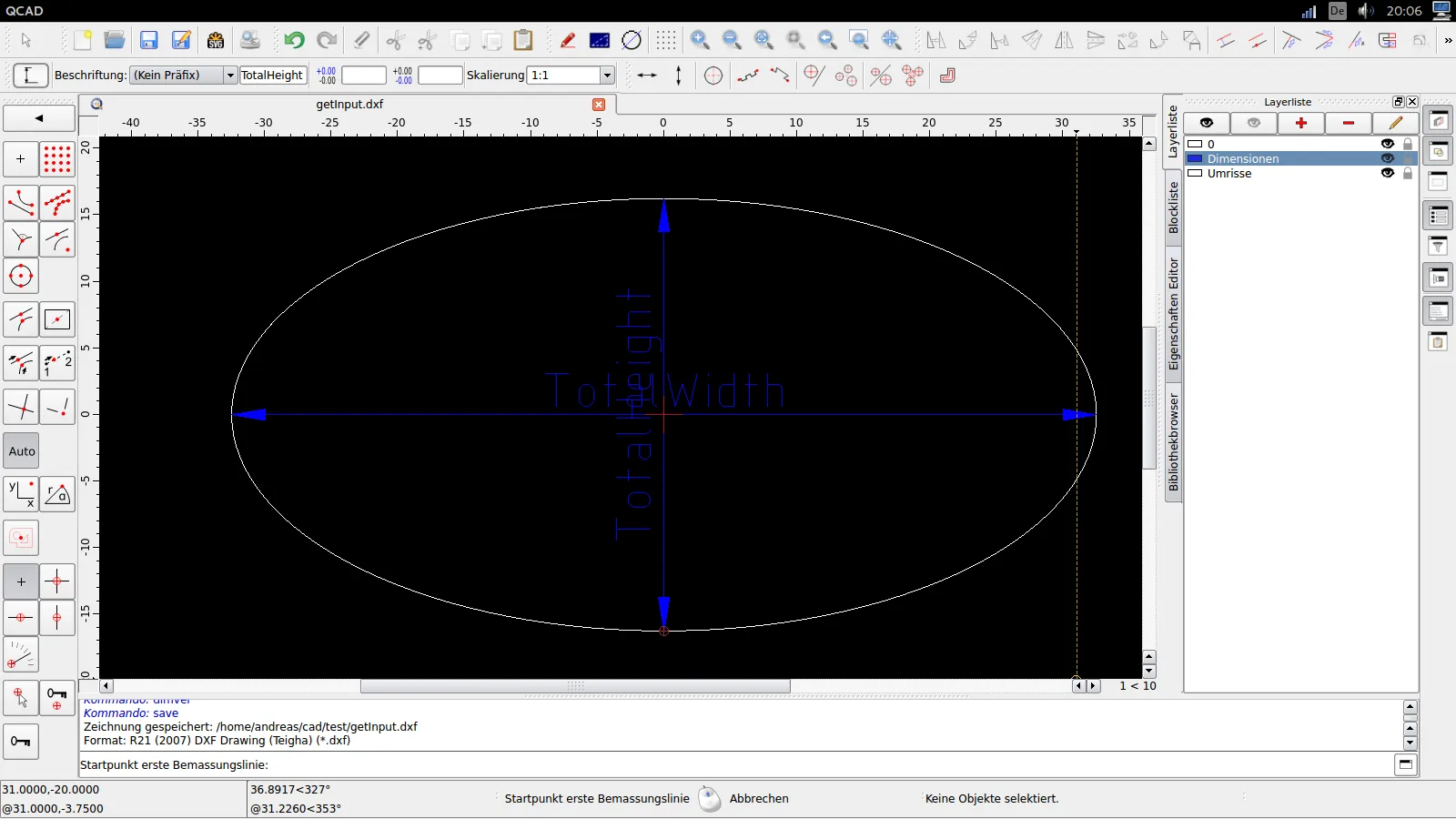Click the add layer red plus
The width and height of the screenshot is (1456, 819).
pyautogui.click(x=1301, y=123)
